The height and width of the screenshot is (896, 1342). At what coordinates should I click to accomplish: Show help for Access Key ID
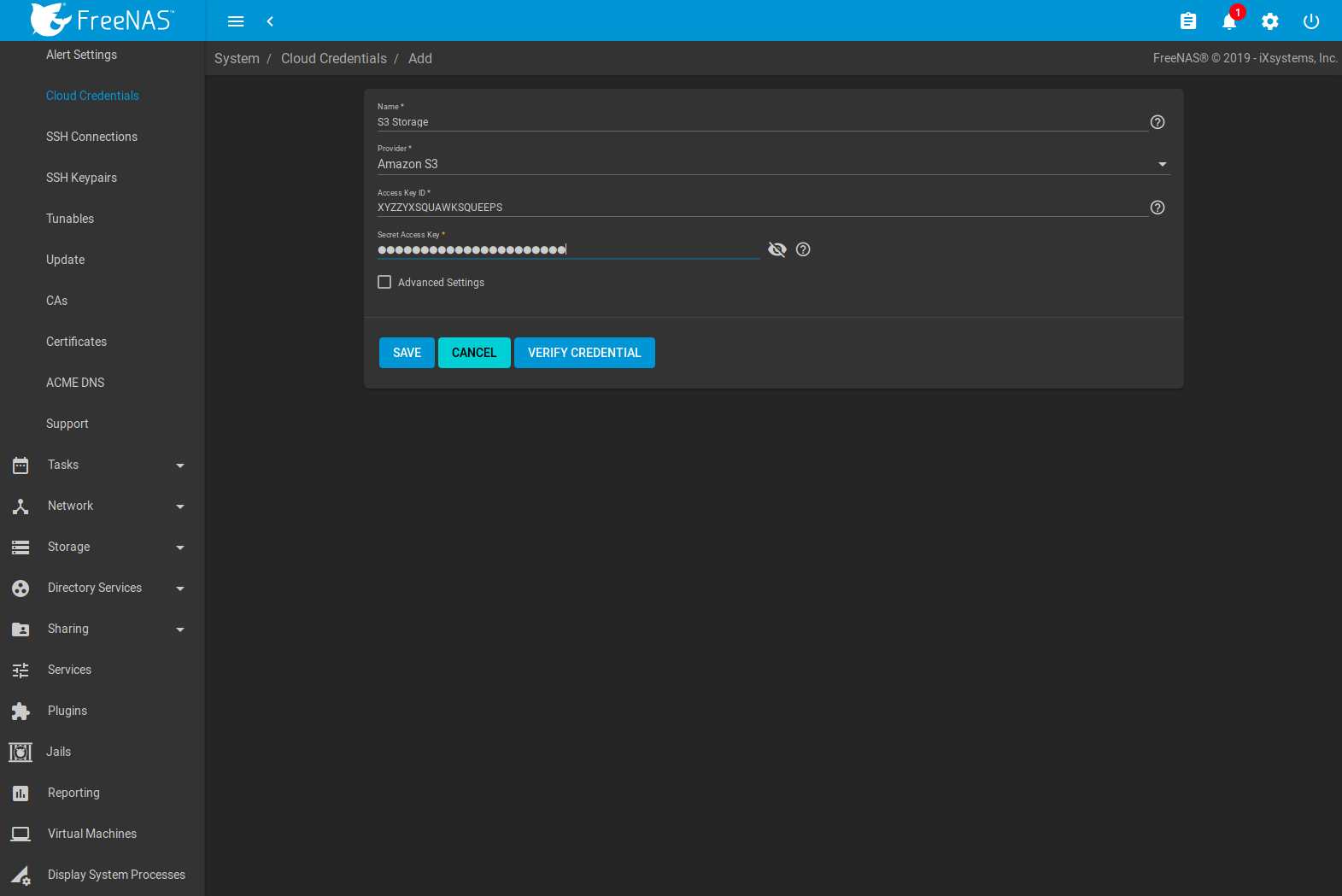(x=1157, y=208)
